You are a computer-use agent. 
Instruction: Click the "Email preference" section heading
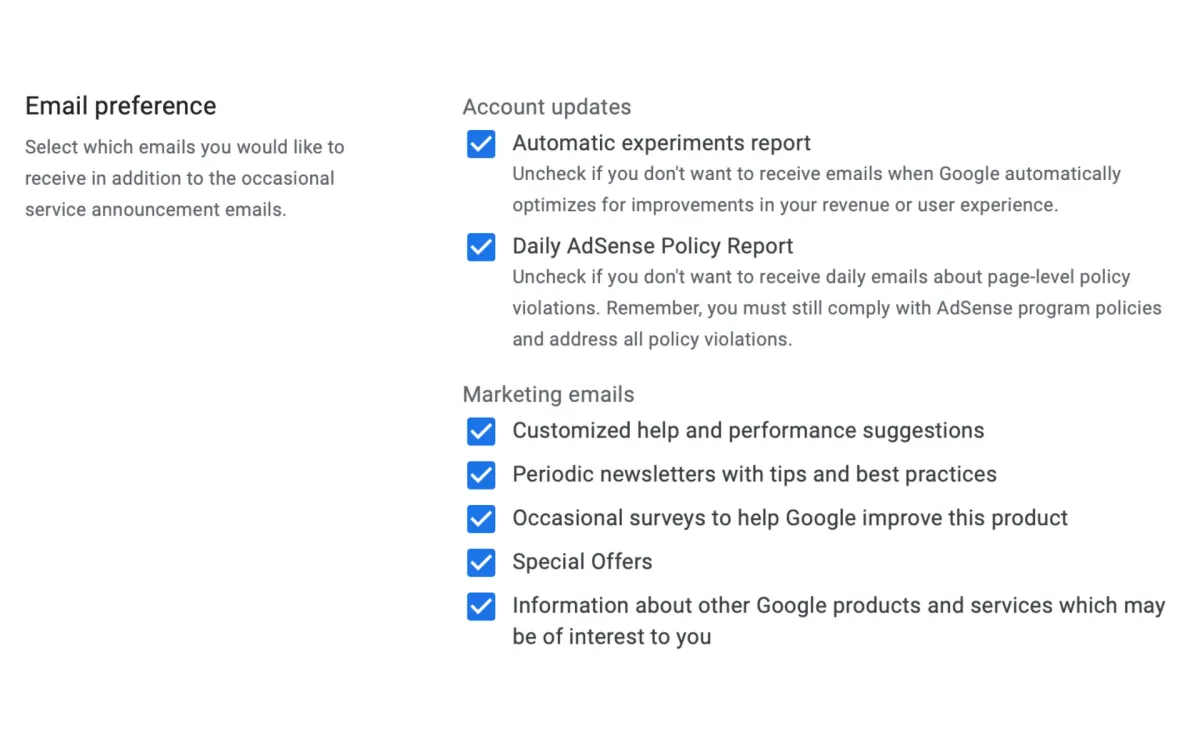pyautogui.click(x=120, y=106)
